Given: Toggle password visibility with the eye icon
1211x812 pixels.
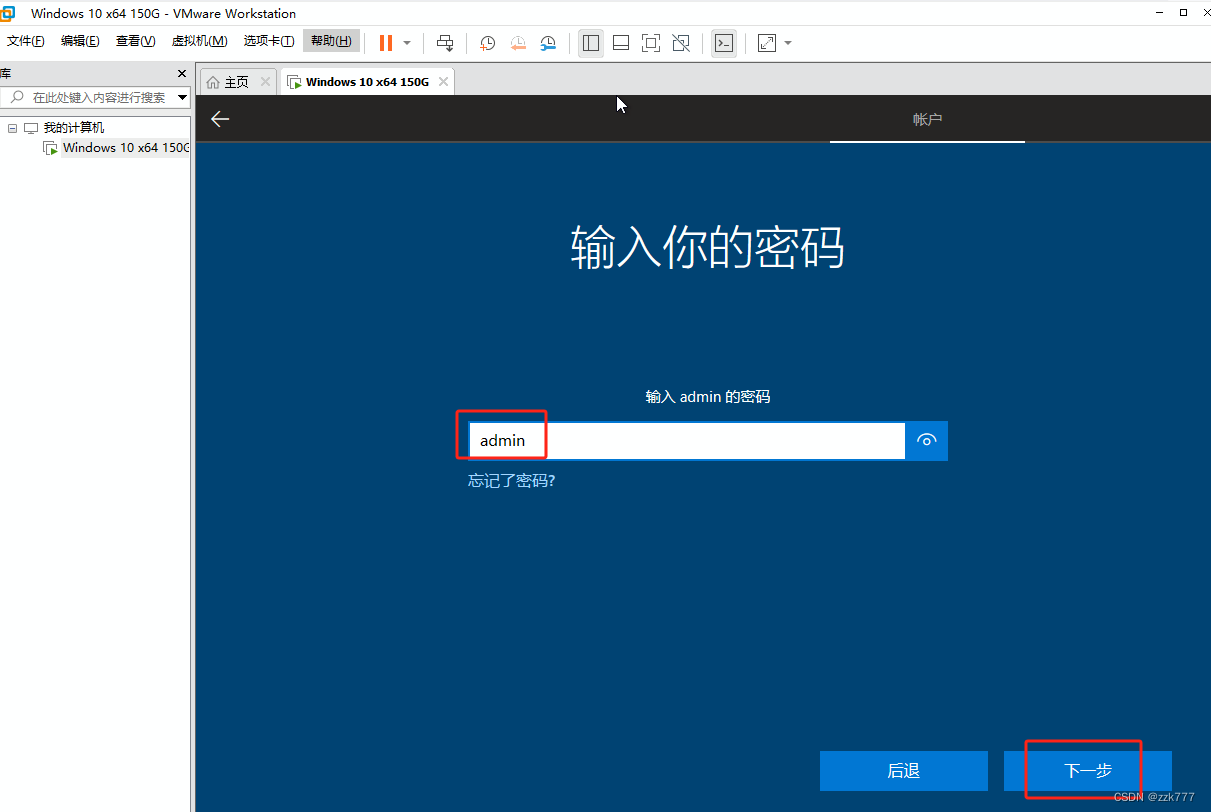Looking at the screenshot, I should (x=927, y=440).
